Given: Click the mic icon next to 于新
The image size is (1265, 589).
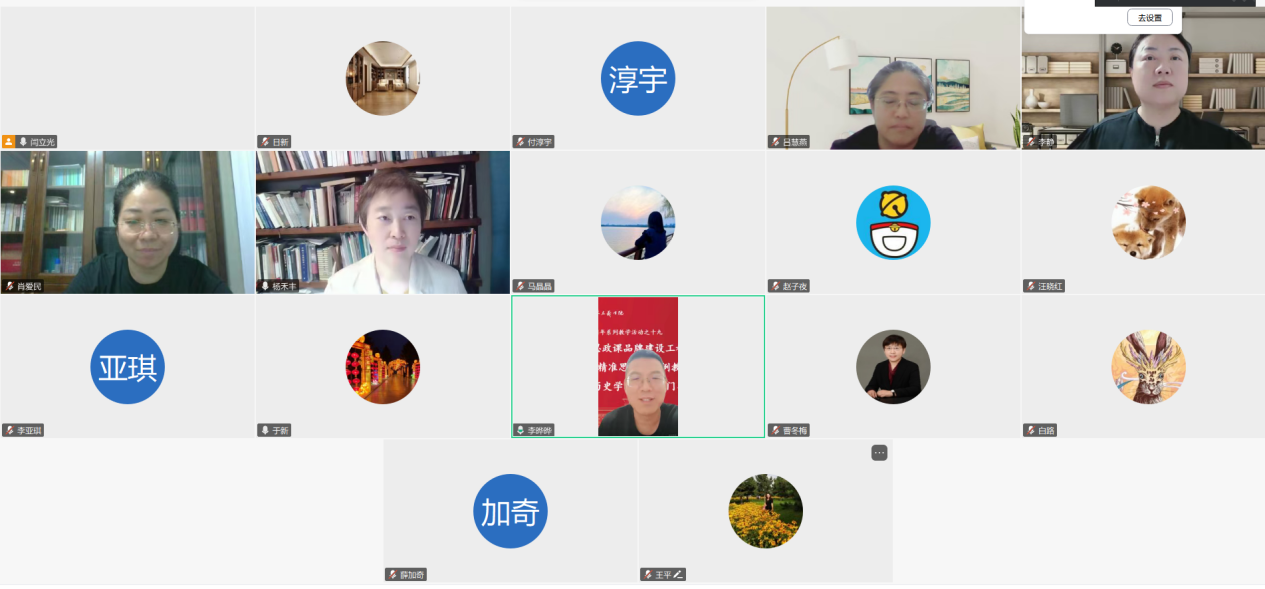Looking at the screenshot, I should (265, 430).
